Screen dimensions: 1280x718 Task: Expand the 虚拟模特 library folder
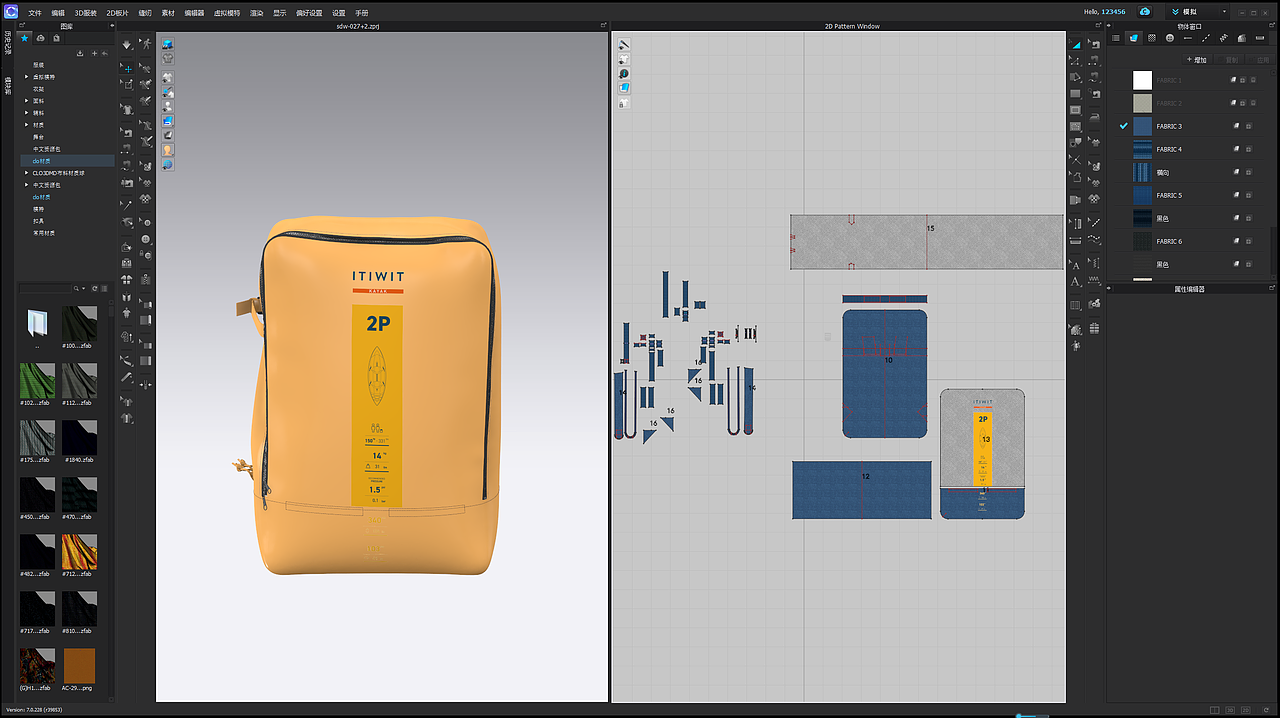click(27, 76)
